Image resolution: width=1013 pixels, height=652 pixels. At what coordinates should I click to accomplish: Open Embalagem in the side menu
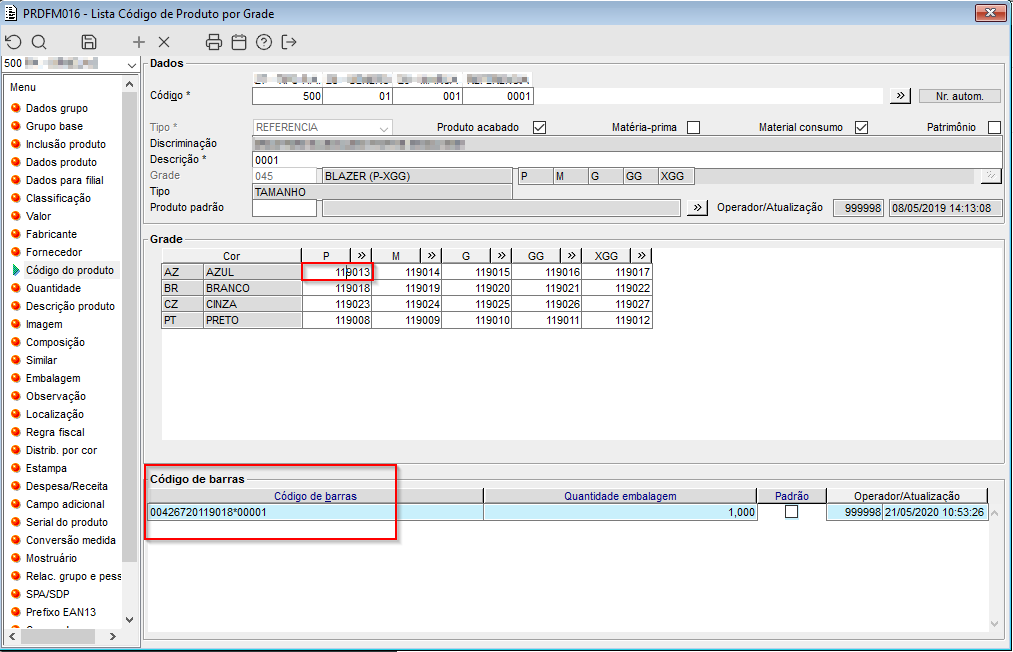[53, 378]
